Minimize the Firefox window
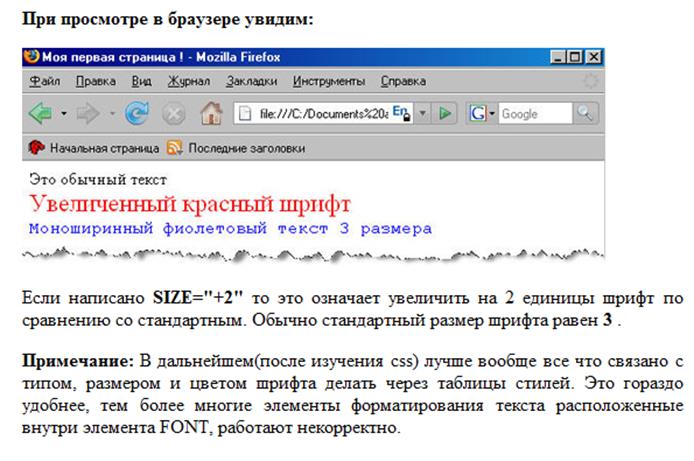The image size is (694, 461). pyautogui.click(x=558, y=57)
